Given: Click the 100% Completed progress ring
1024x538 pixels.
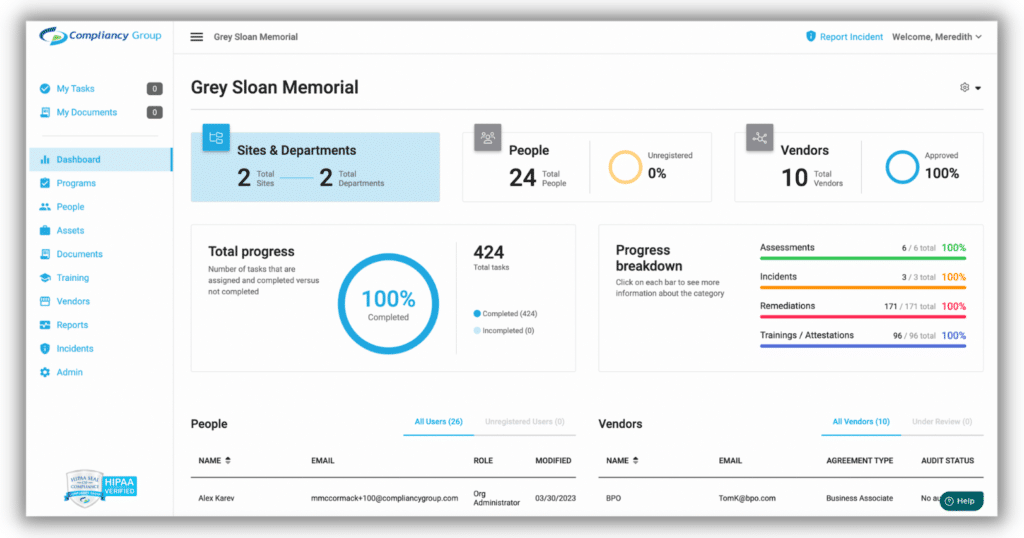Looking at the screenshot, I should (x=388, y=304).
